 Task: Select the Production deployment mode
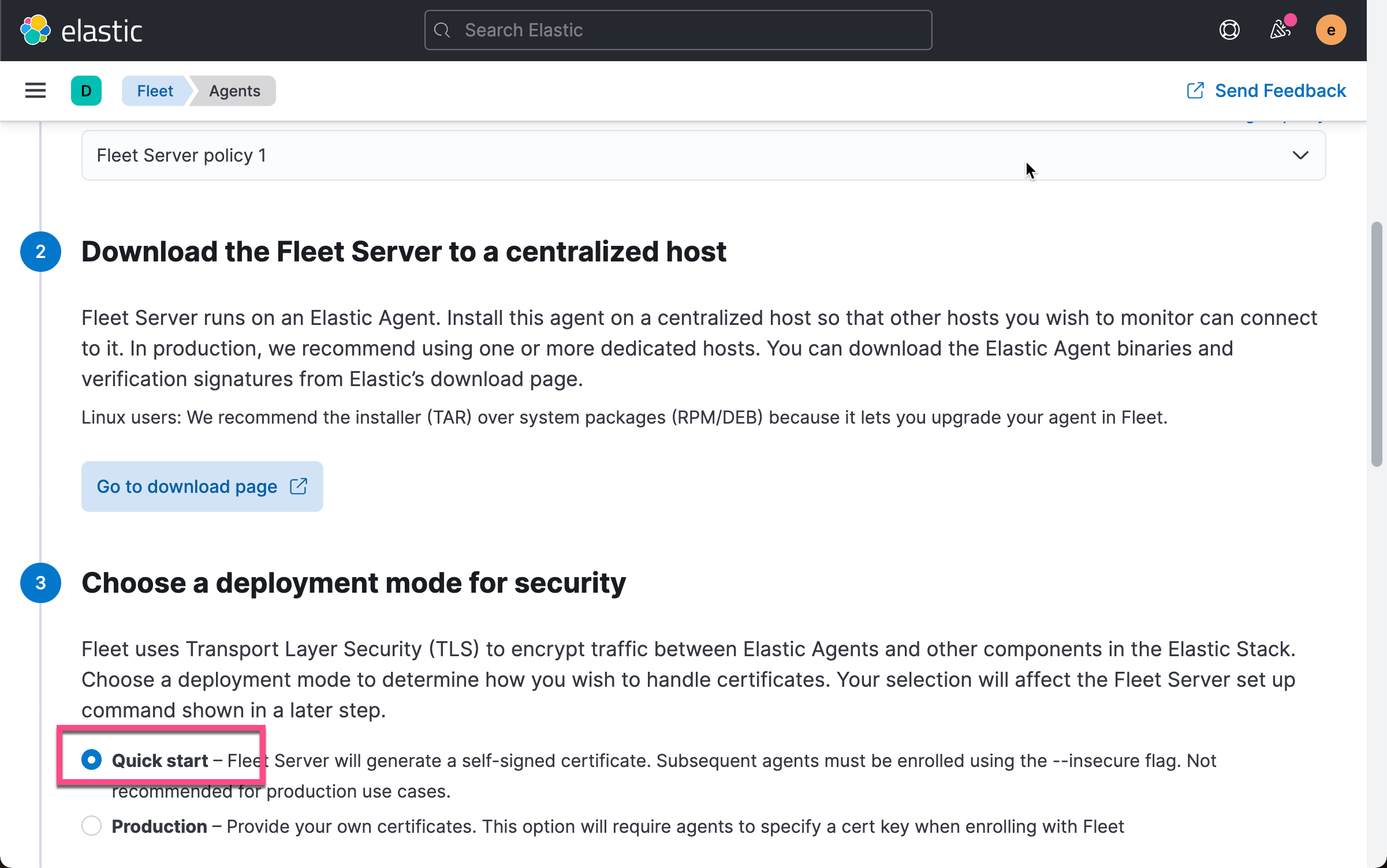pos(92,826)
